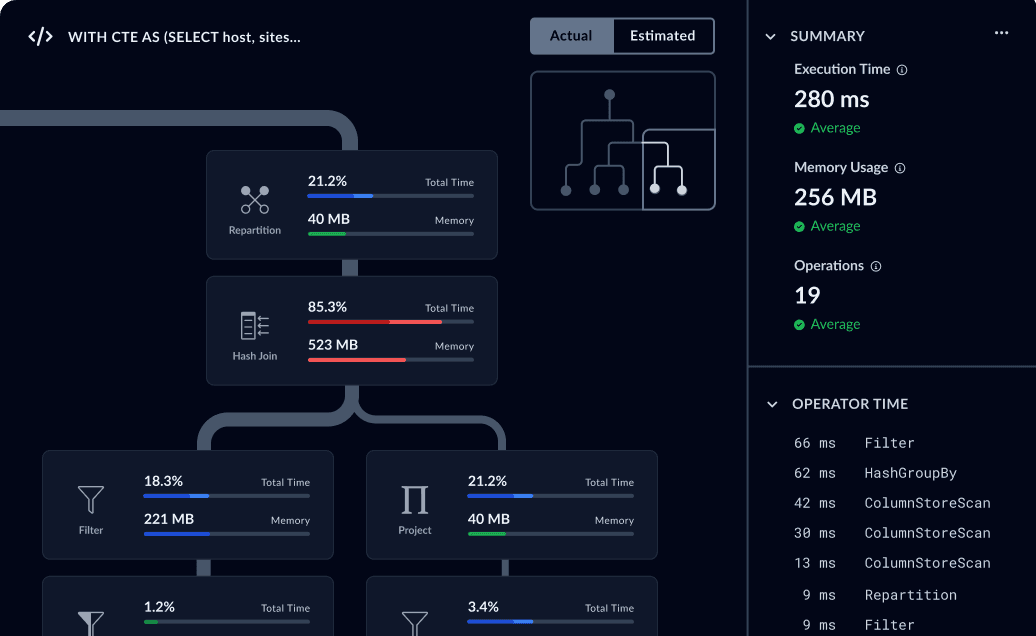Screen dimensions: 1036x636
Task: Click the OPERATOR TIME section heading
Action: 850,404
